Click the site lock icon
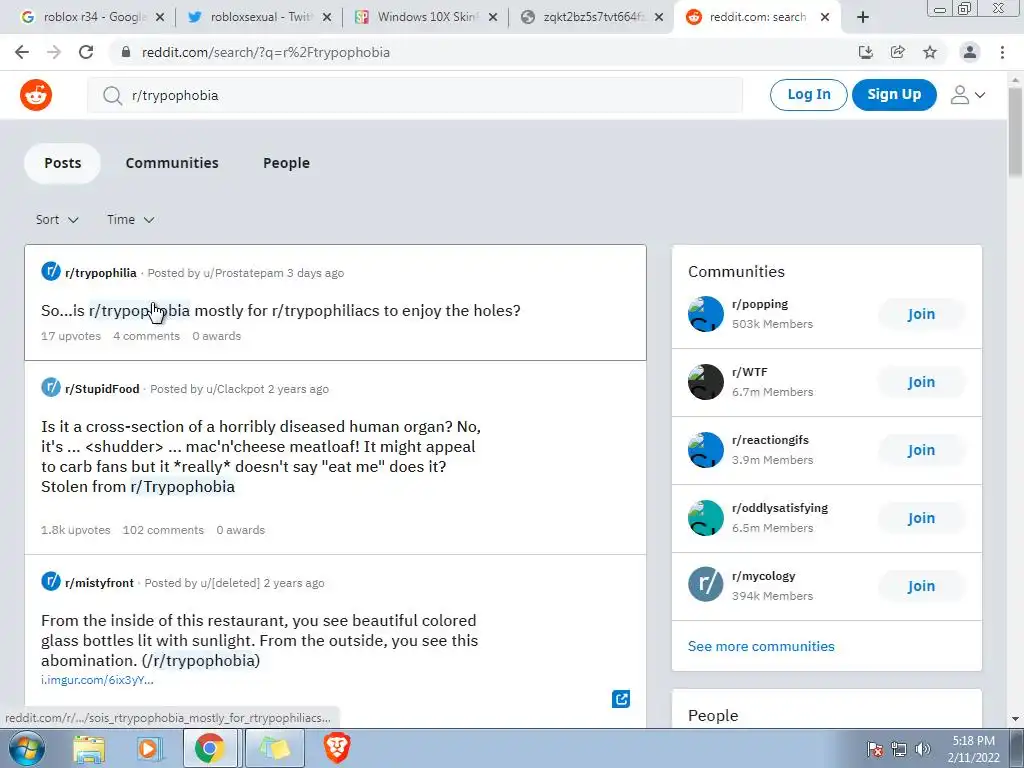1024x768 pixels. pos(126,52)
